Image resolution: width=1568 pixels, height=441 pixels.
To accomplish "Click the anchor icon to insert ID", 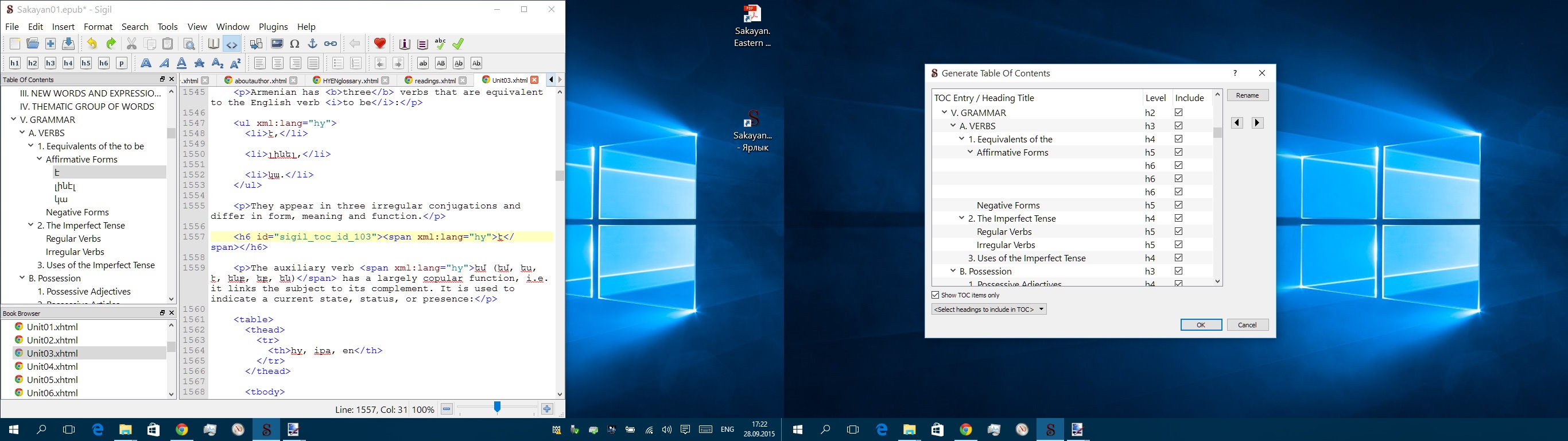I will click(x=313, y=44).
